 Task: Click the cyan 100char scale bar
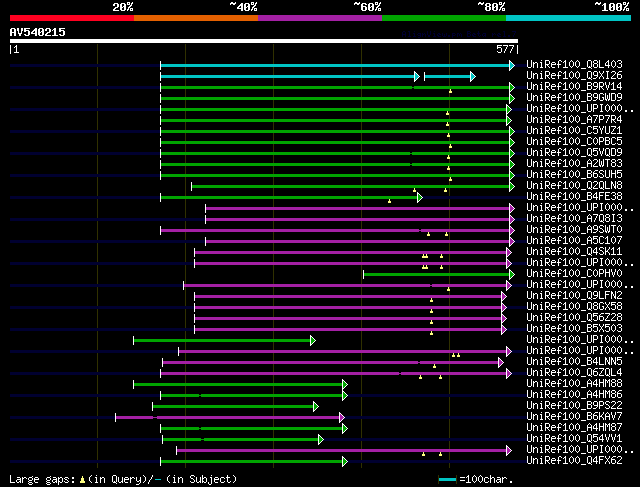click(447, 479)
